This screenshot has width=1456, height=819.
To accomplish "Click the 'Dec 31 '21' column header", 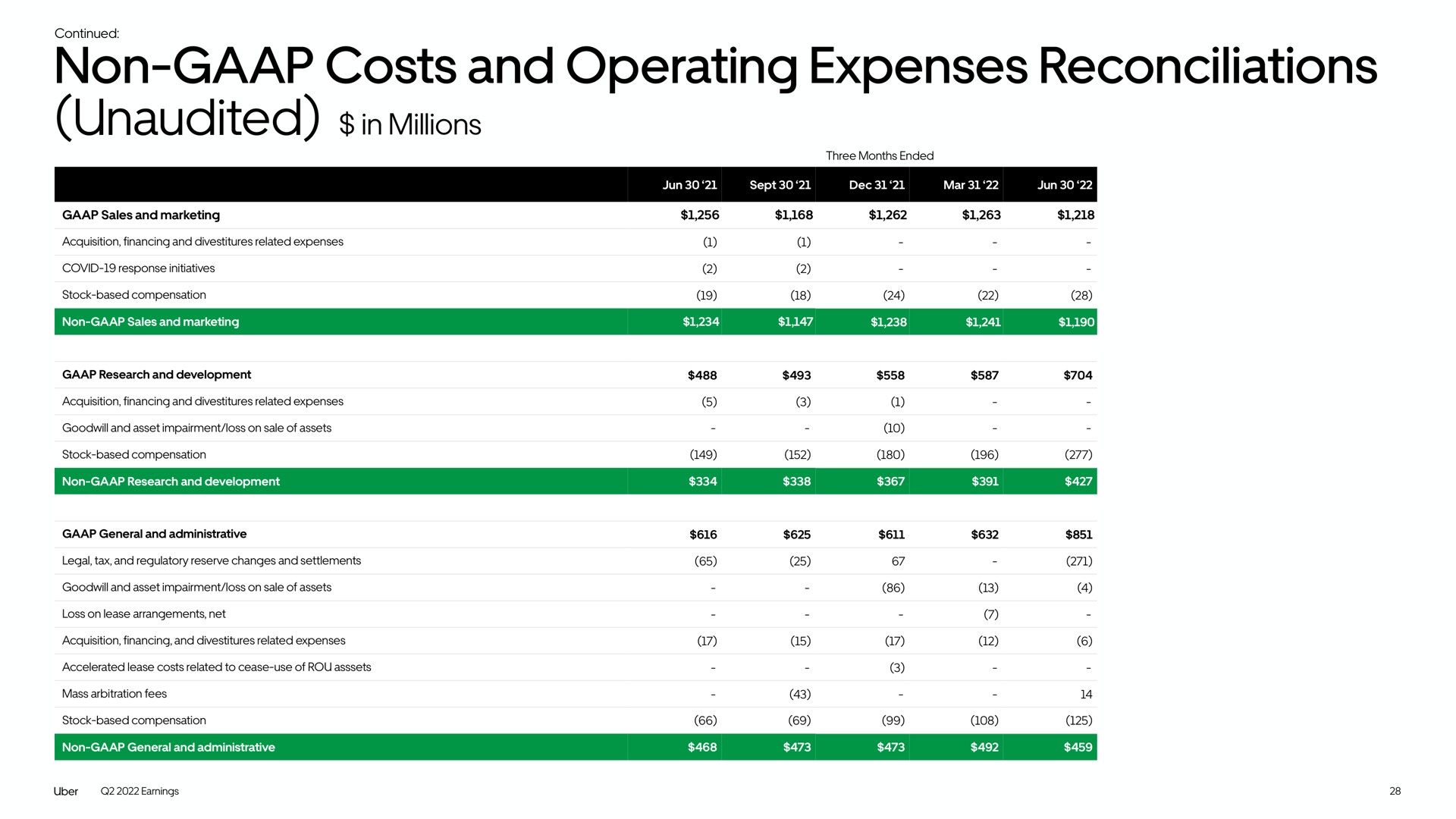I will (x=877, y=185).
